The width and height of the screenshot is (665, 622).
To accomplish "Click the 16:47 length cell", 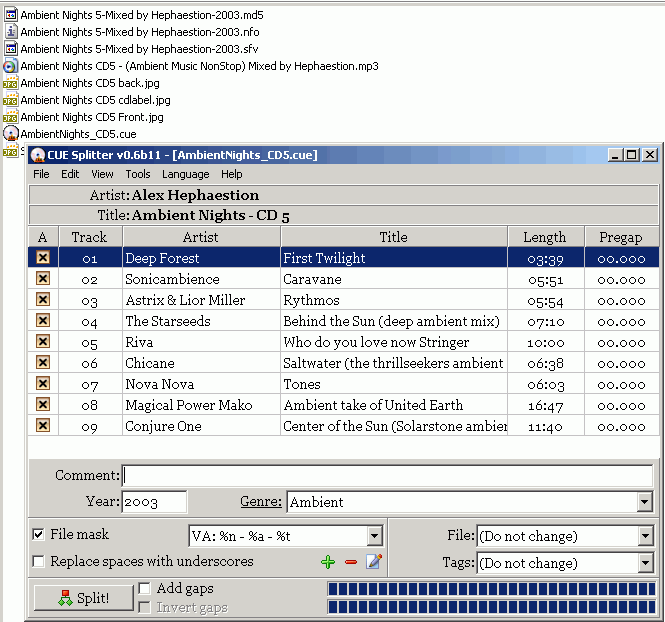I will click(546, 405).
